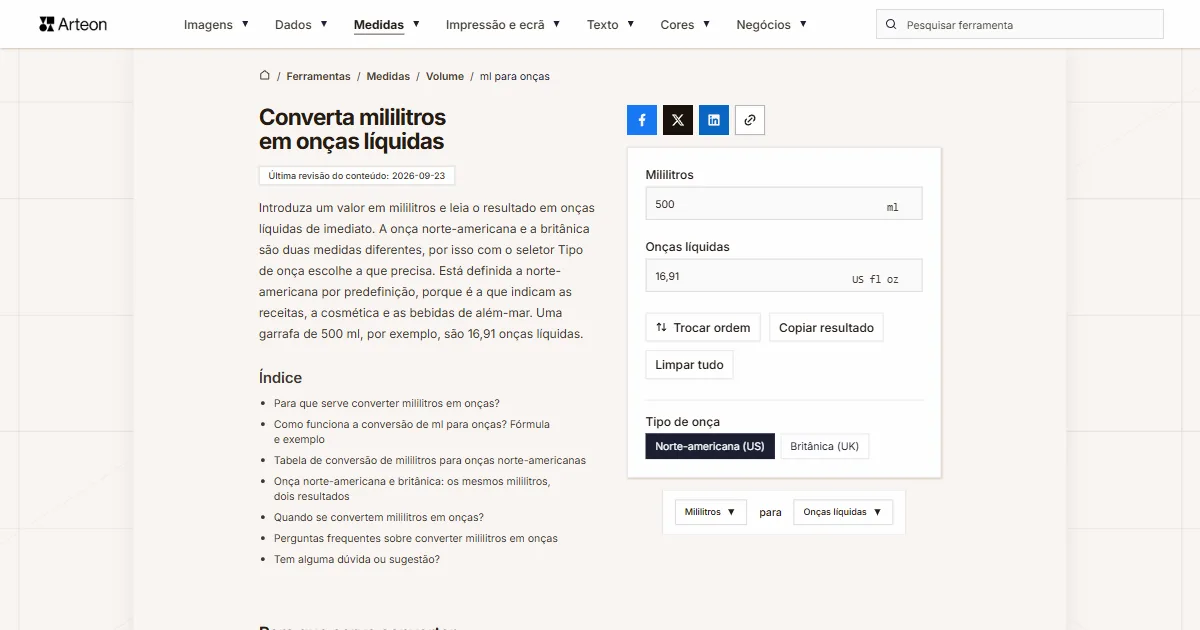1200x630 pixels.
Task: Share the page on X
Action: (x=678, y=120)
